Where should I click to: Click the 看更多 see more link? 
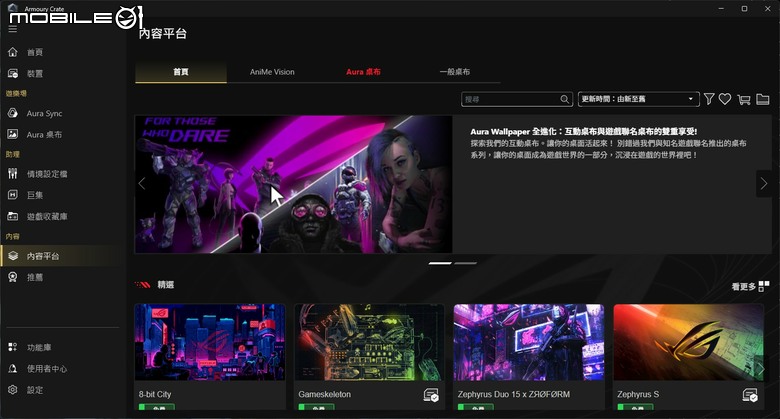(x=744, y=286)
